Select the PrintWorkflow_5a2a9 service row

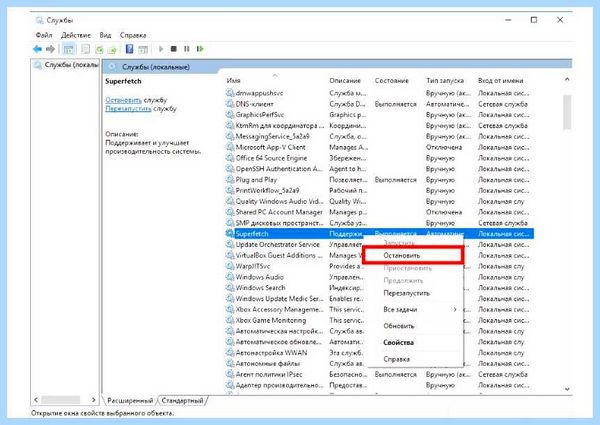pos(380,190)
